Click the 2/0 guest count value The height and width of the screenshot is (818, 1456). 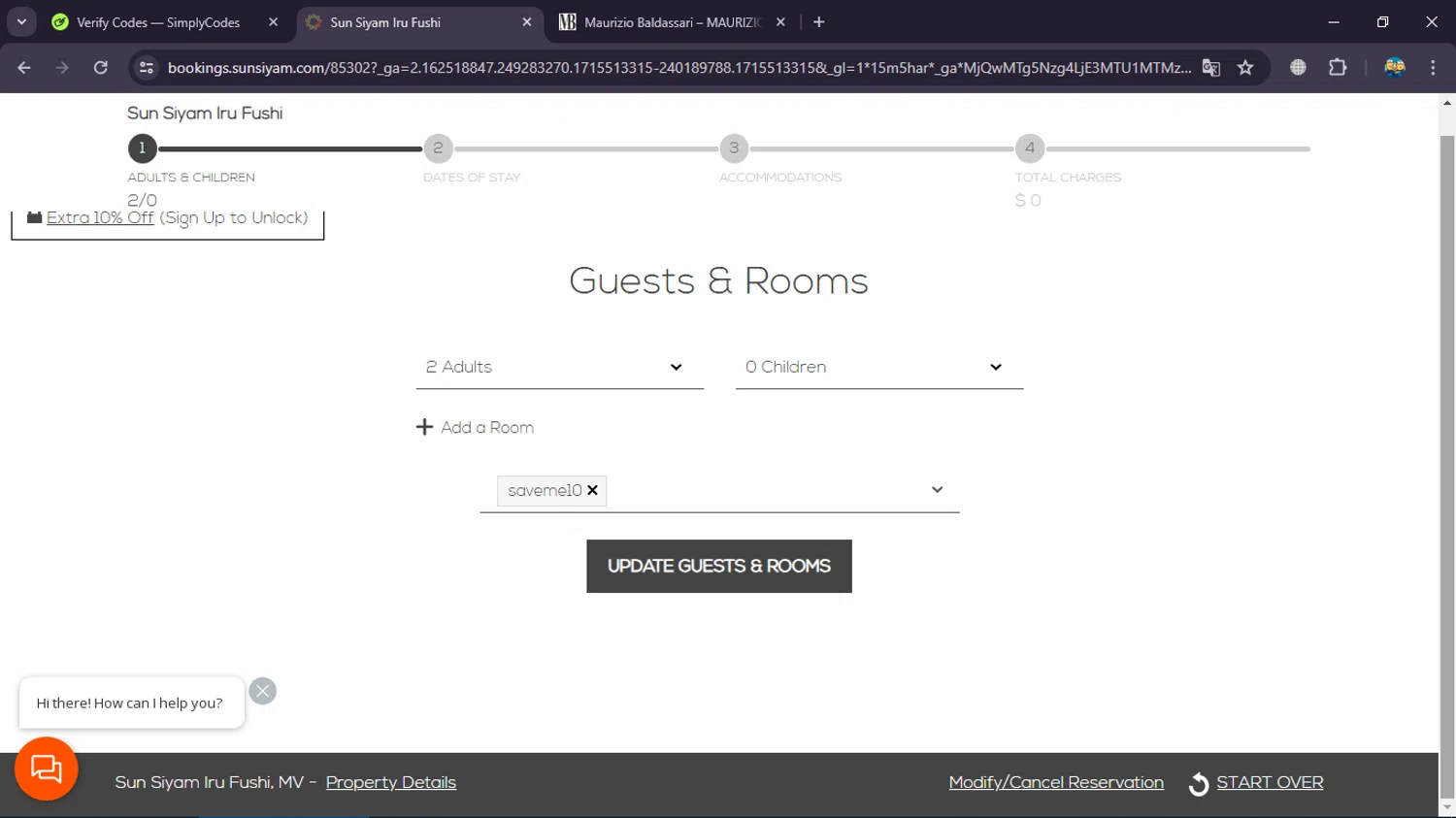(x=142, y=201)
